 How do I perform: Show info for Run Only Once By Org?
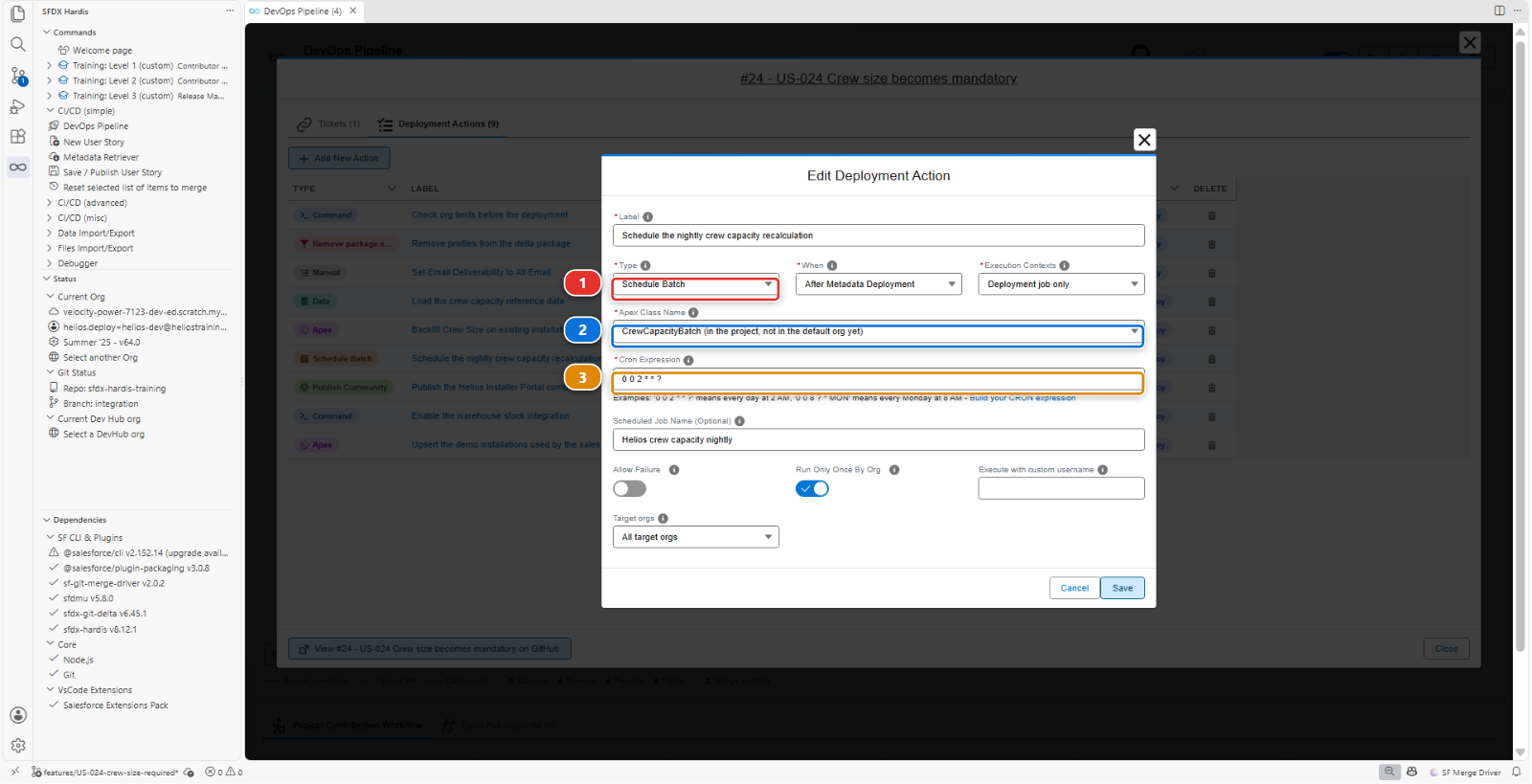894,470
